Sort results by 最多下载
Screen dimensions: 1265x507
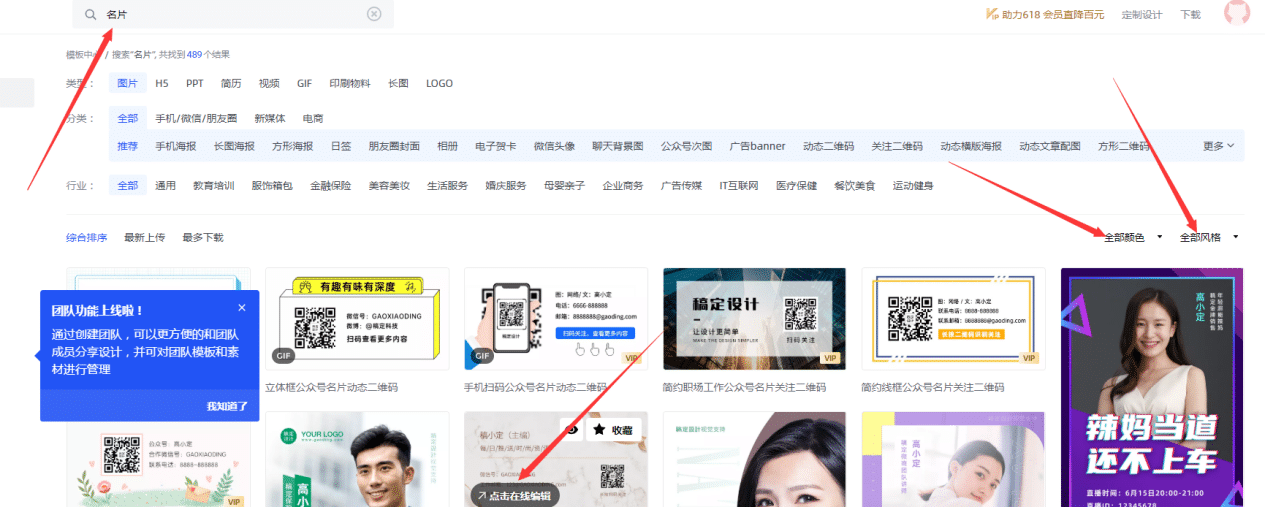[203, 238]
